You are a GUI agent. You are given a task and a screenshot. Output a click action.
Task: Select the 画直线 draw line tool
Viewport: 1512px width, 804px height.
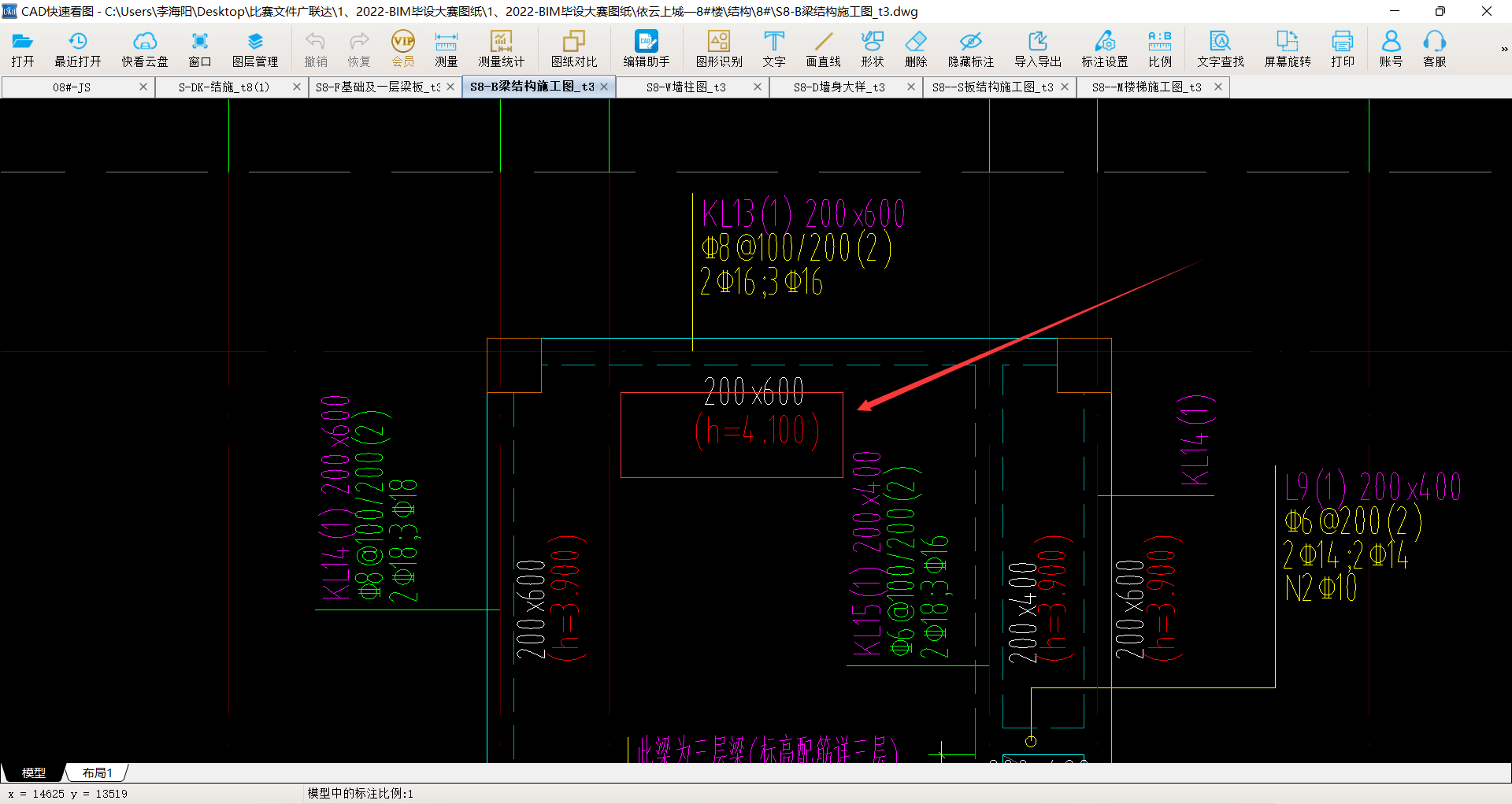coord(824,49)
